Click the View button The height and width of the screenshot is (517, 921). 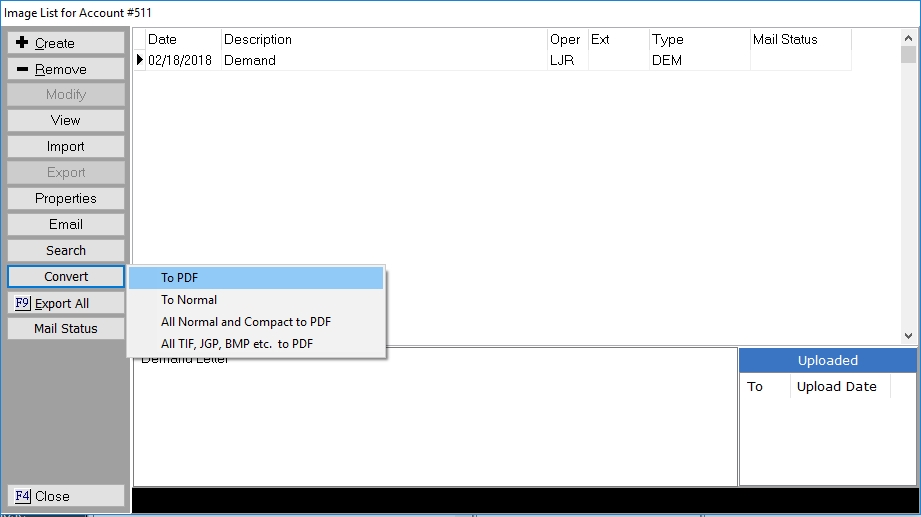click(66, 120)
